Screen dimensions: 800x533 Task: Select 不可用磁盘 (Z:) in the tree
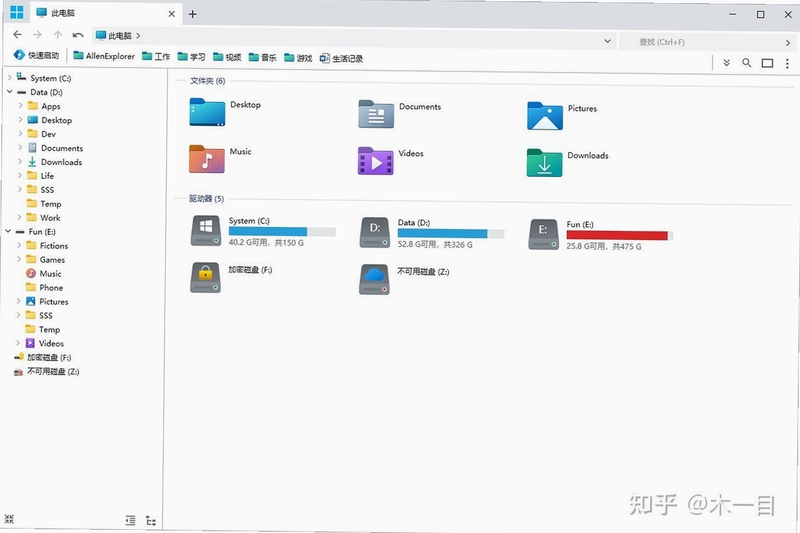click(x=46, y=371)
